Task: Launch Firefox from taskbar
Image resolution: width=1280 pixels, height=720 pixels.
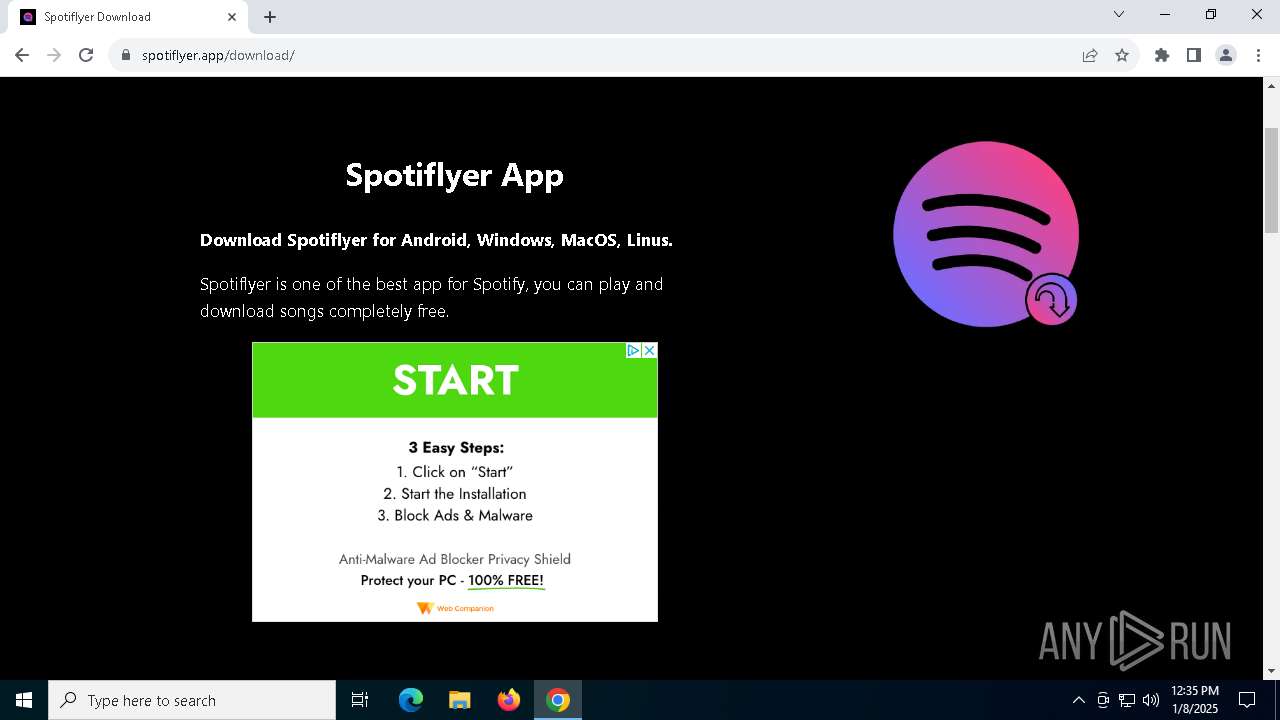Action: click(x=509, y=700)
